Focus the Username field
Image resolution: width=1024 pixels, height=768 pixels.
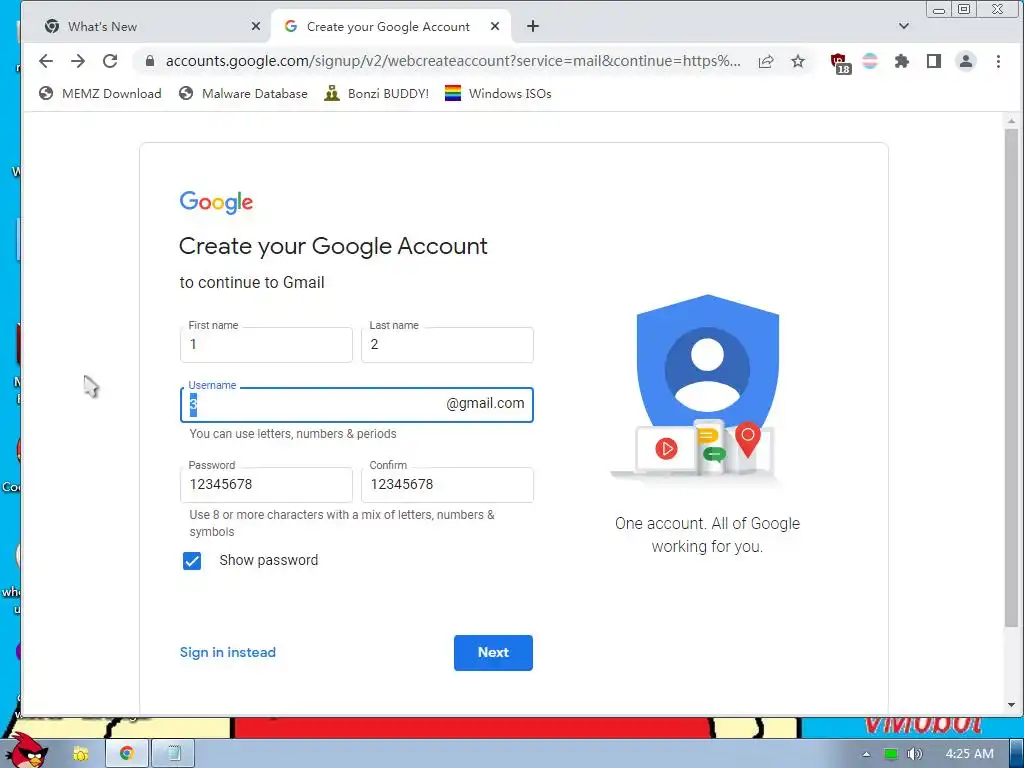pos(357,405)
